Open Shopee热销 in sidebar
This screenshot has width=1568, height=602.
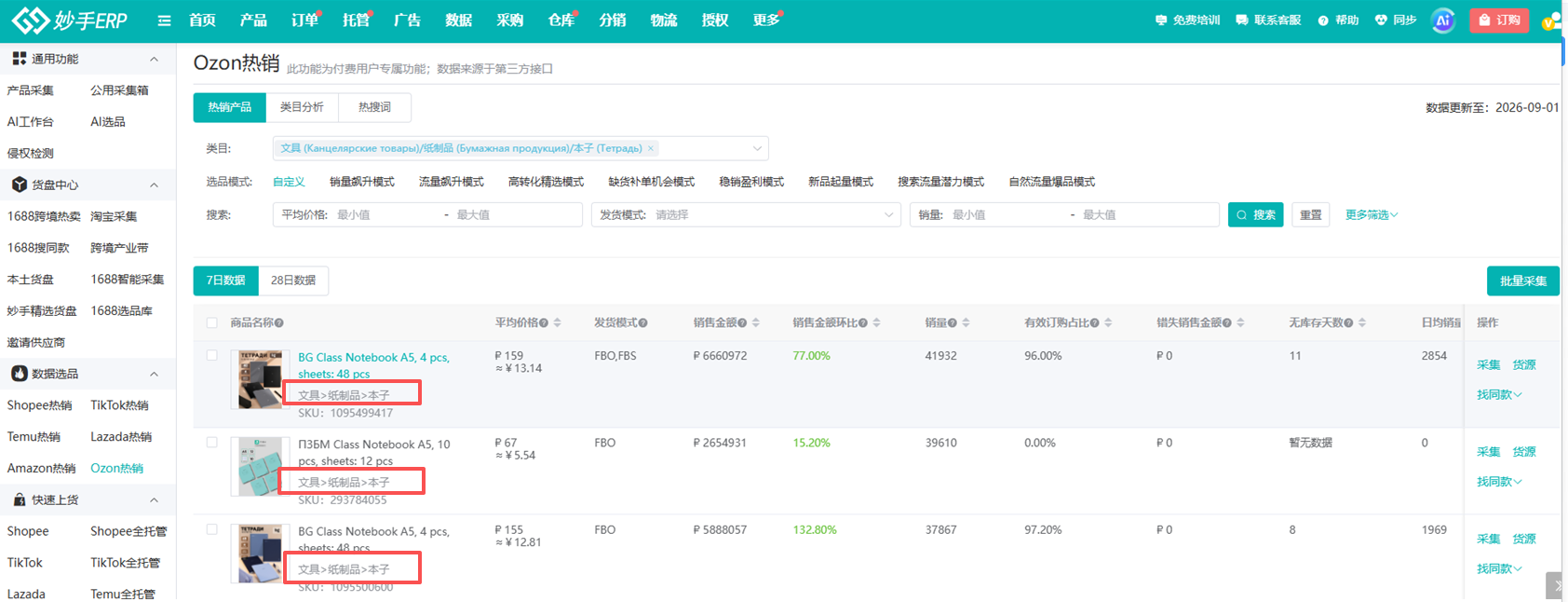pyautogui.click(x=39, y=405)
